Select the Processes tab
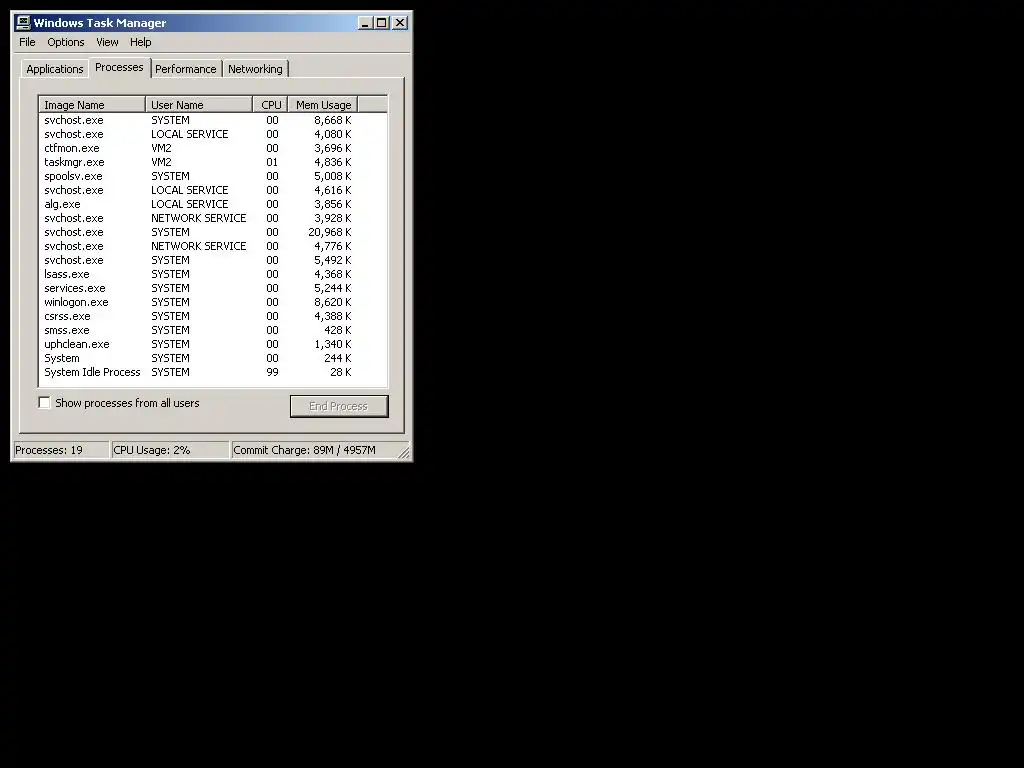 click(x=119, y=67)
